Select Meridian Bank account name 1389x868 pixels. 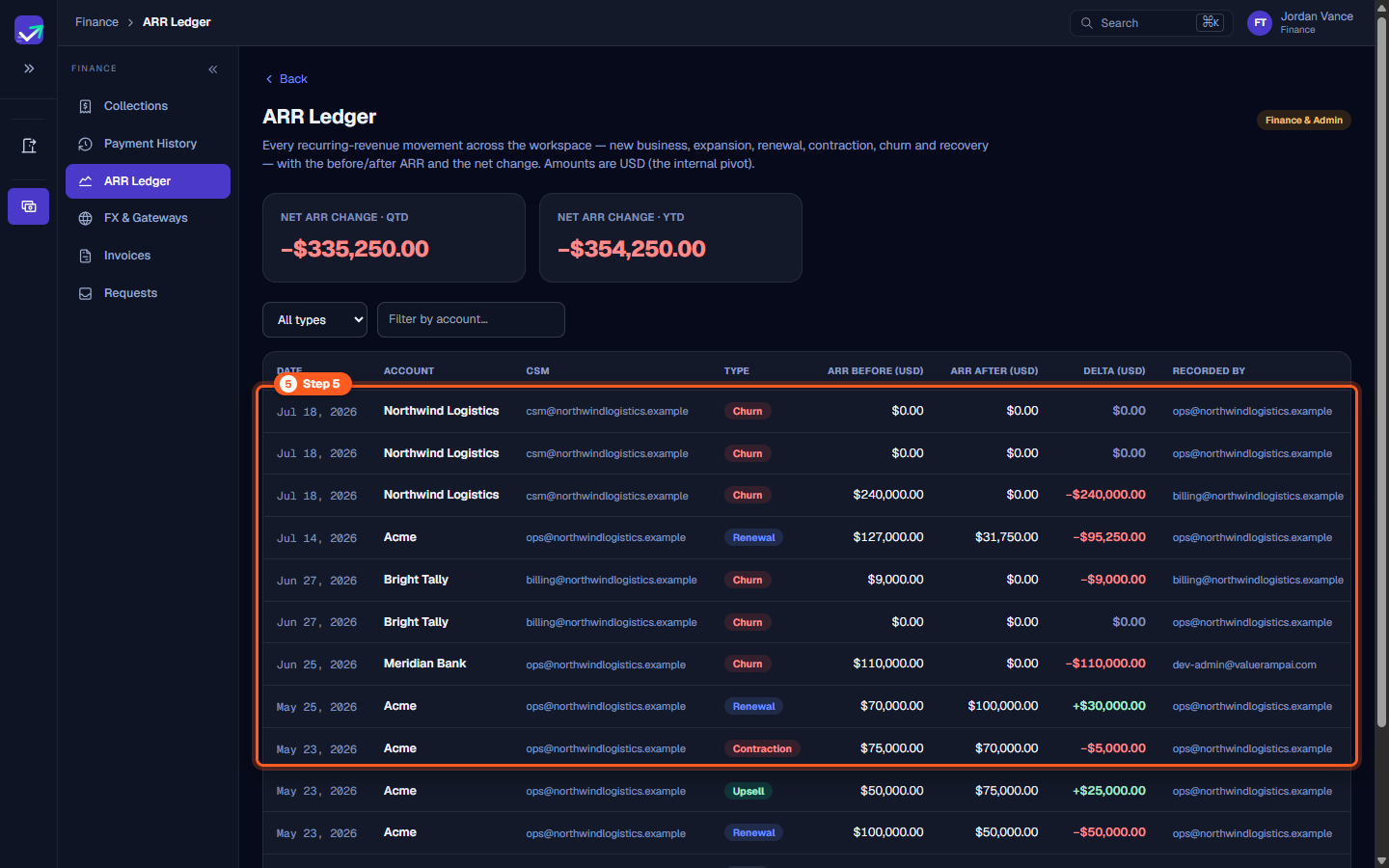pos(424,664)
